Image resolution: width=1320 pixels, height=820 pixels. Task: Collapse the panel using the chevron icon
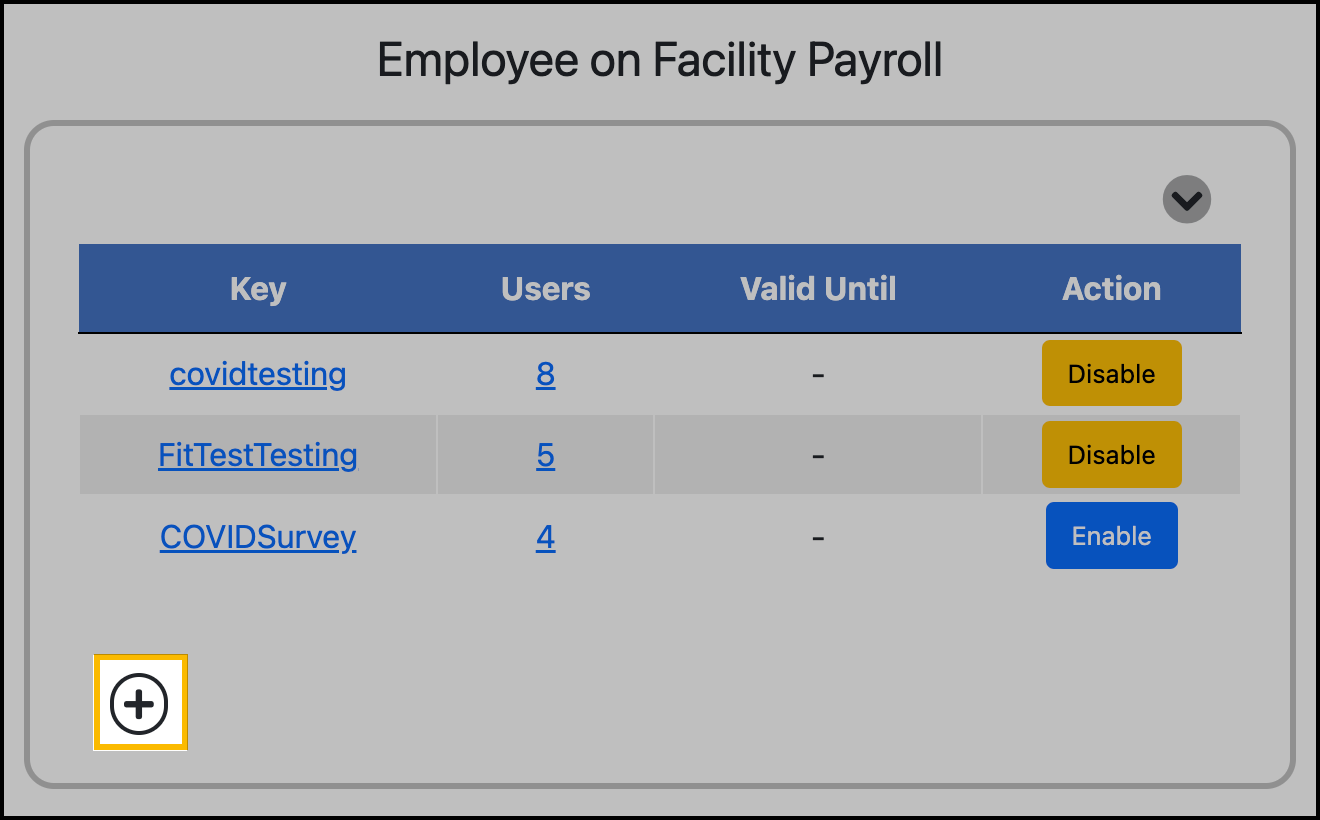tap(1187, 199)
